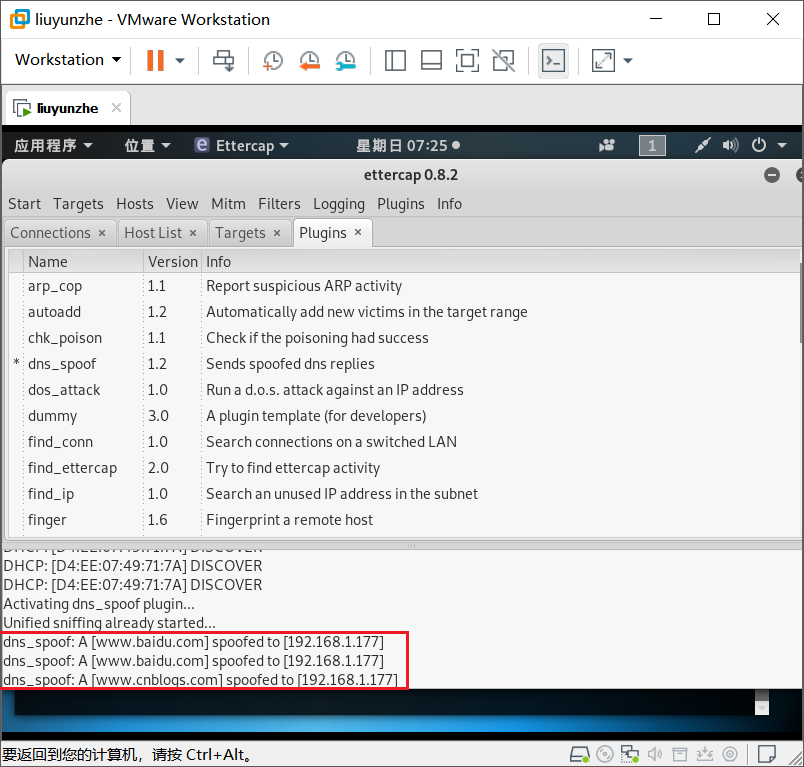Toggle Unity mode icon
Viewport: 804px width, 767px height.
pyautogui.click(x=504, y=60)
